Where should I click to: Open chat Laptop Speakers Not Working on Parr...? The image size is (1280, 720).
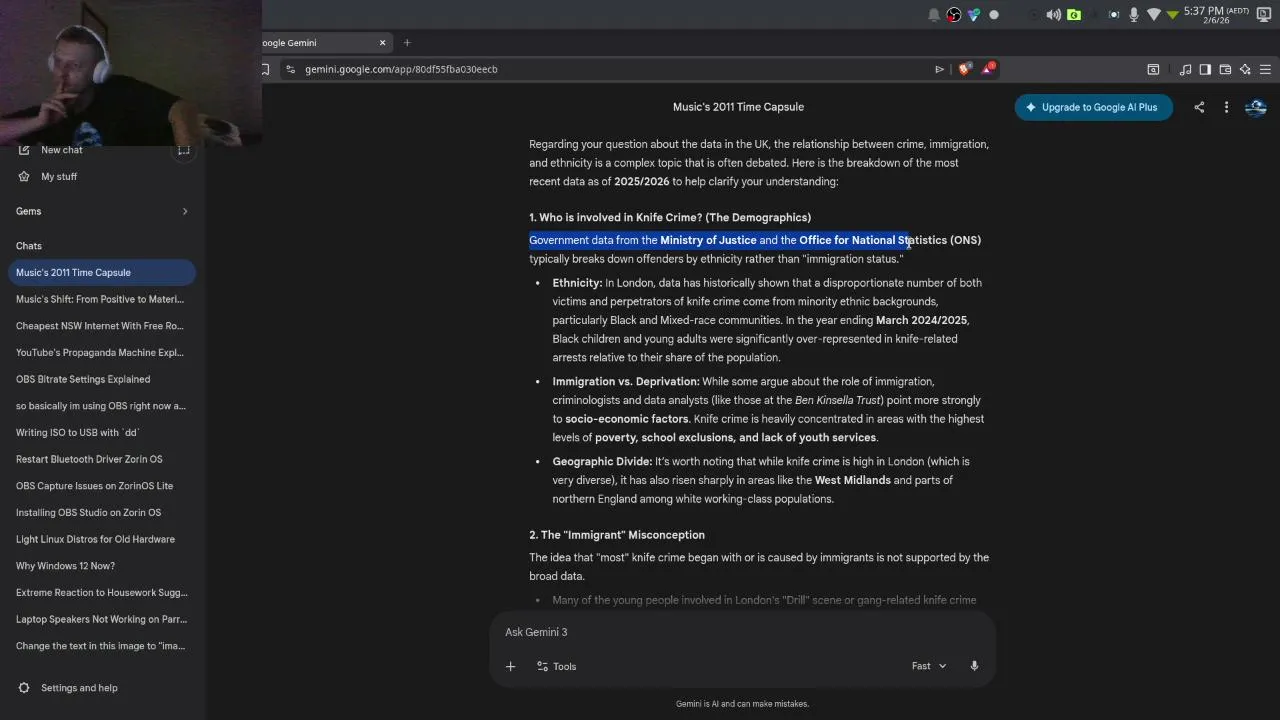click(x=101, y=619)
